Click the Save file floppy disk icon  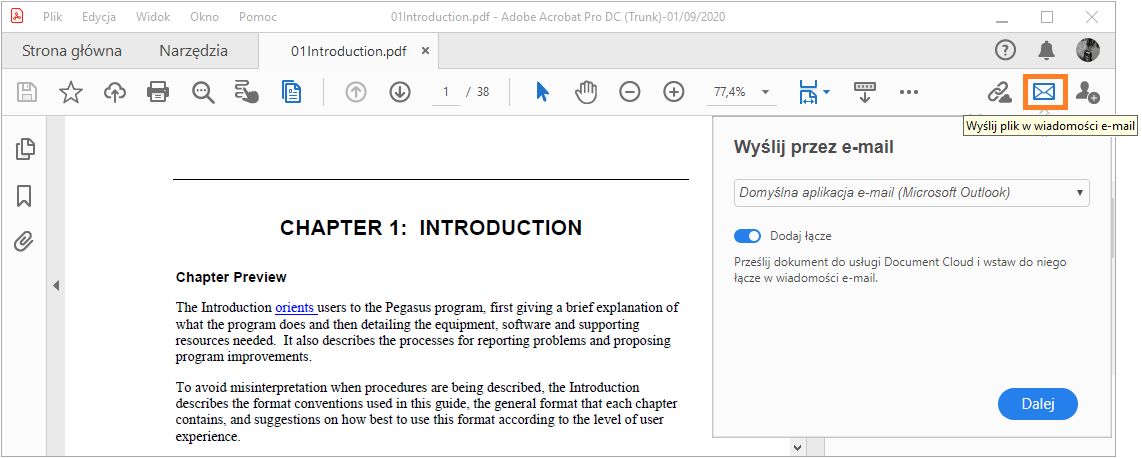(27, 92)
